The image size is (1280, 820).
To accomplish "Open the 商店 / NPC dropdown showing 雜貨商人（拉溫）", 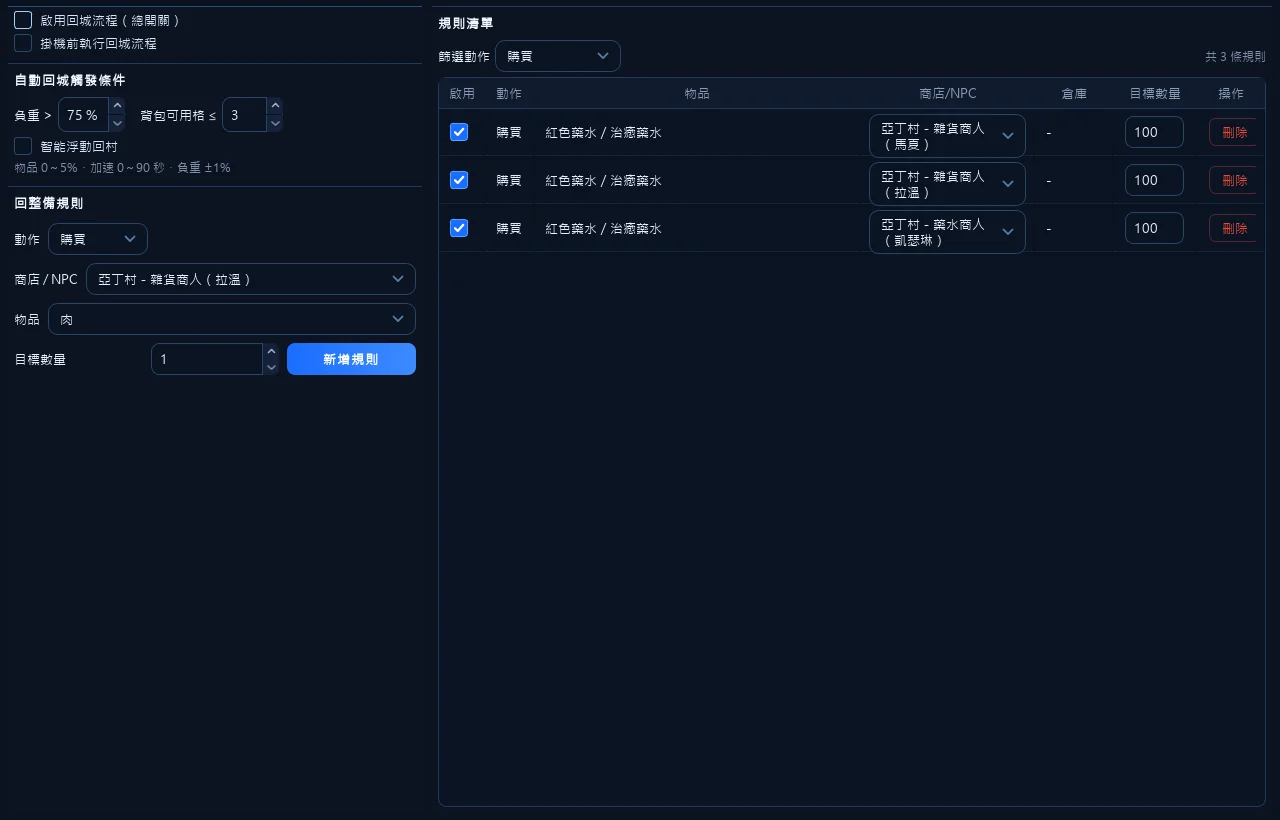I will (251, 279).
